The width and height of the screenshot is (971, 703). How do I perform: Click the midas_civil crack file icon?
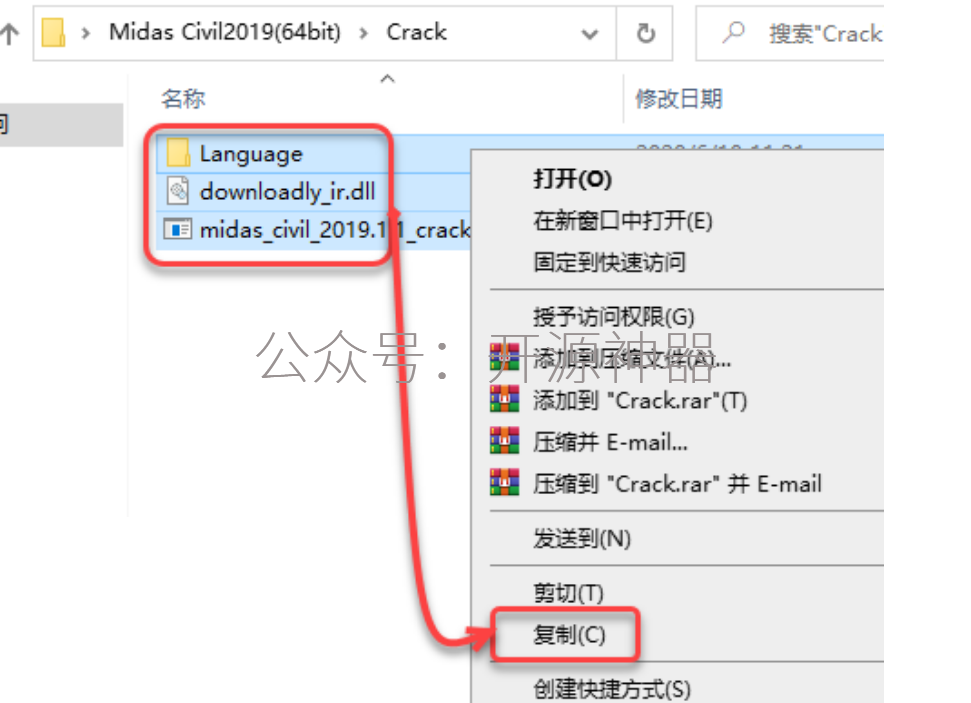[178, 230]
